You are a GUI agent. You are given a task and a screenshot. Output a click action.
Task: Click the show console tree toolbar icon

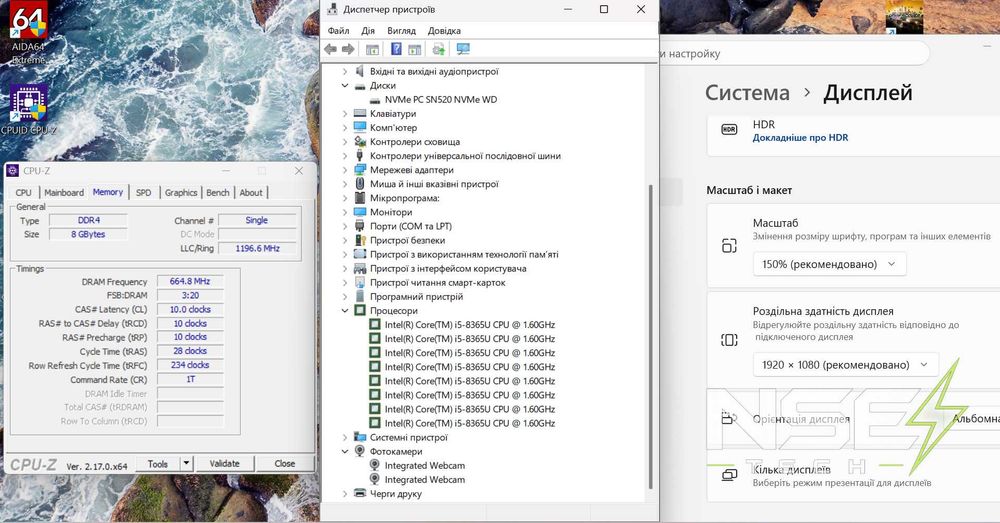[372, 49]
